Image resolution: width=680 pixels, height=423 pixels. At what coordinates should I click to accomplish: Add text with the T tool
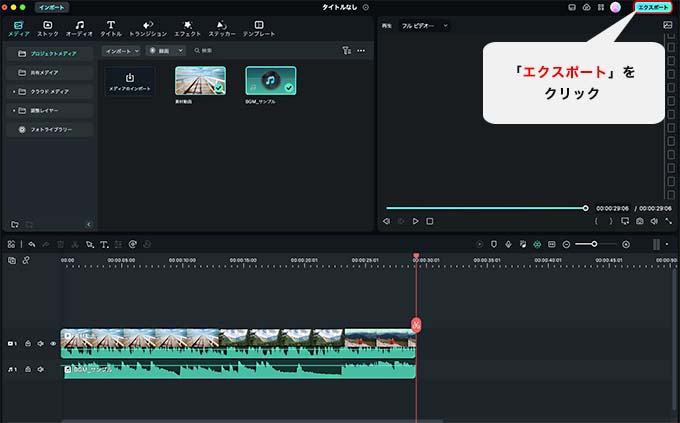point(104,245)
